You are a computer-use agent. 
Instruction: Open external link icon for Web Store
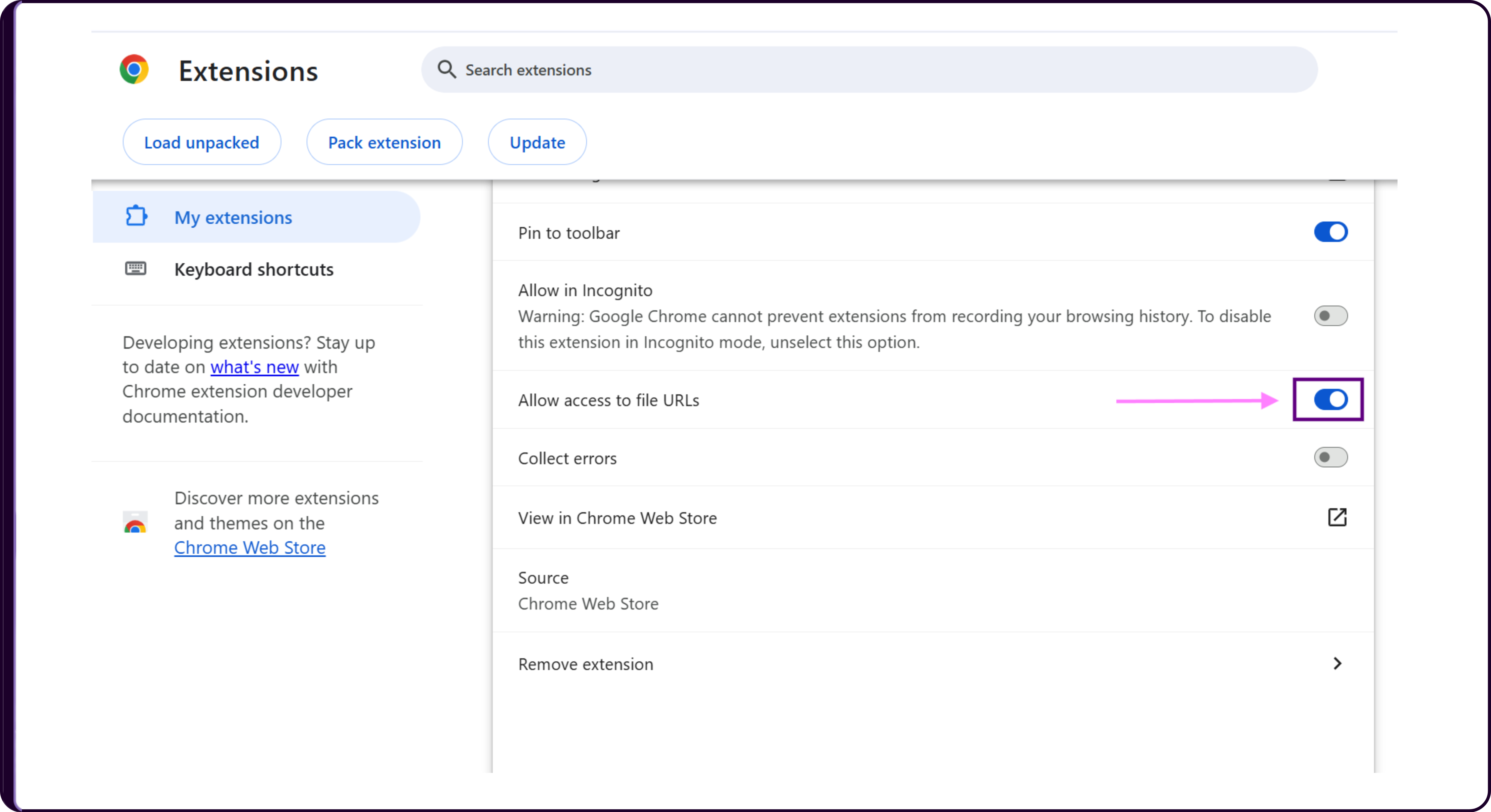(1337, 517)
